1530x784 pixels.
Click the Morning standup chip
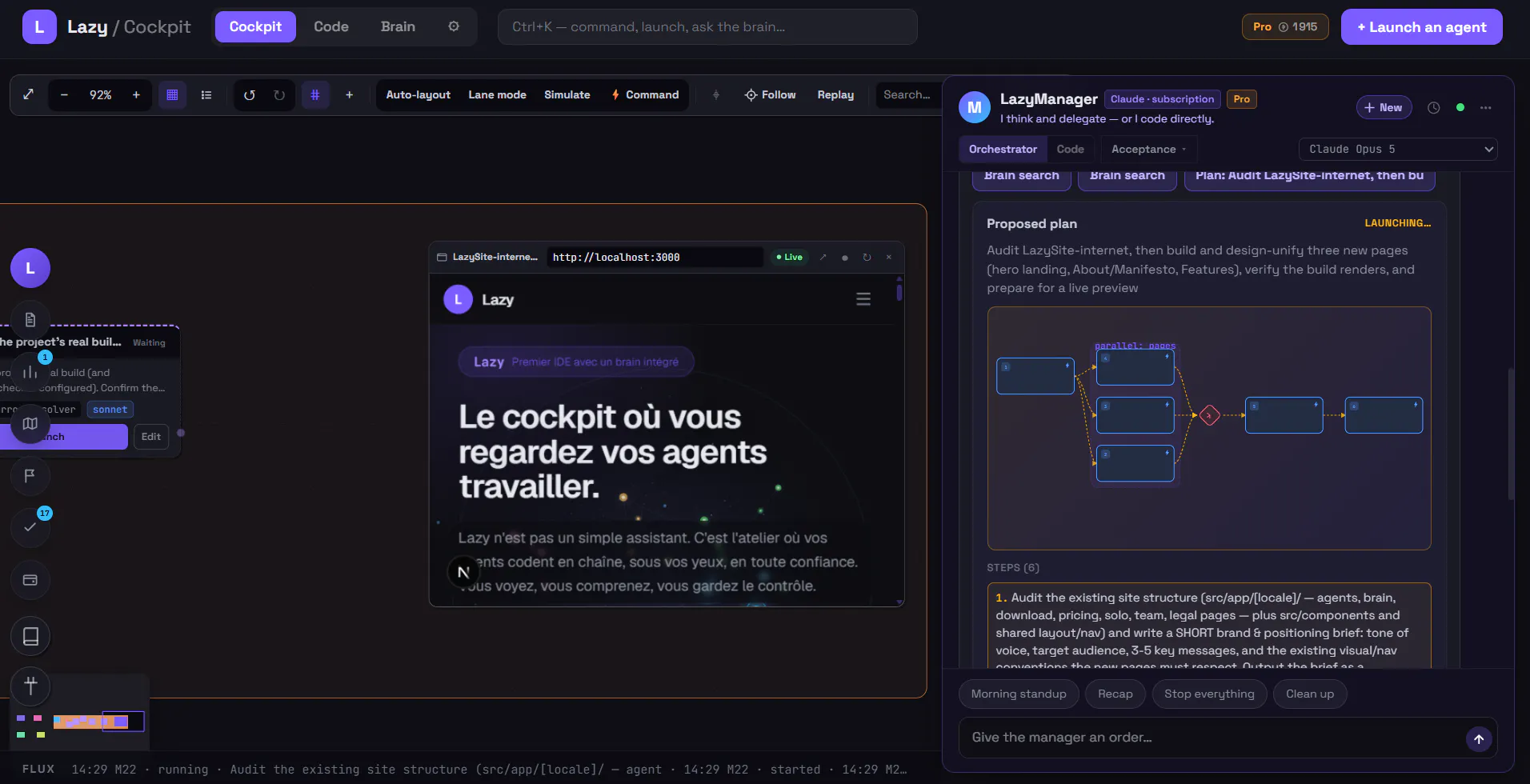tap(1019, 694)
